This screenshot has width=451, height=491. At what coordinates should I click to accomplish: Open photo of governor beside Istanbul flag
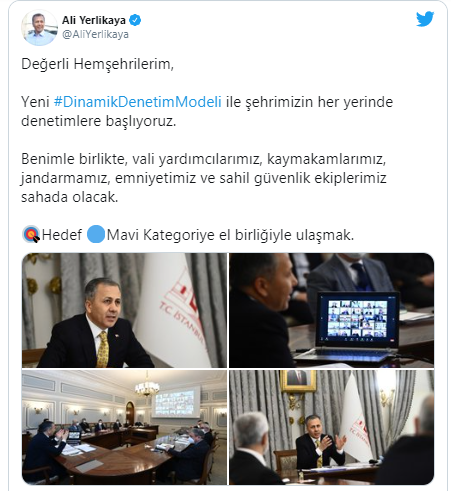click(x=124, y=310)
